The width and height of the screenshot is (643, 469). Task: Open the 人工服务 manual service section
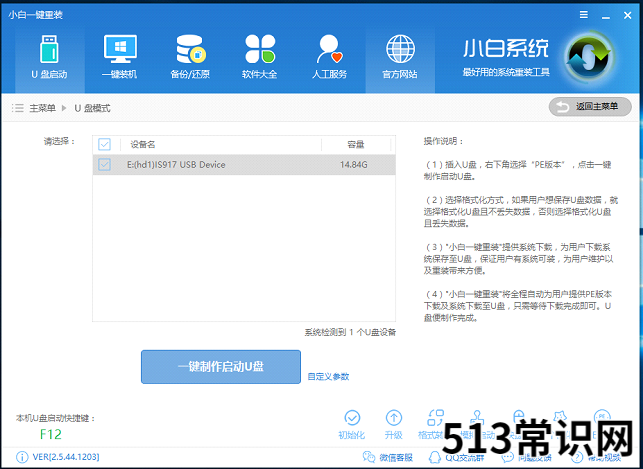click(x=329, y=57)
